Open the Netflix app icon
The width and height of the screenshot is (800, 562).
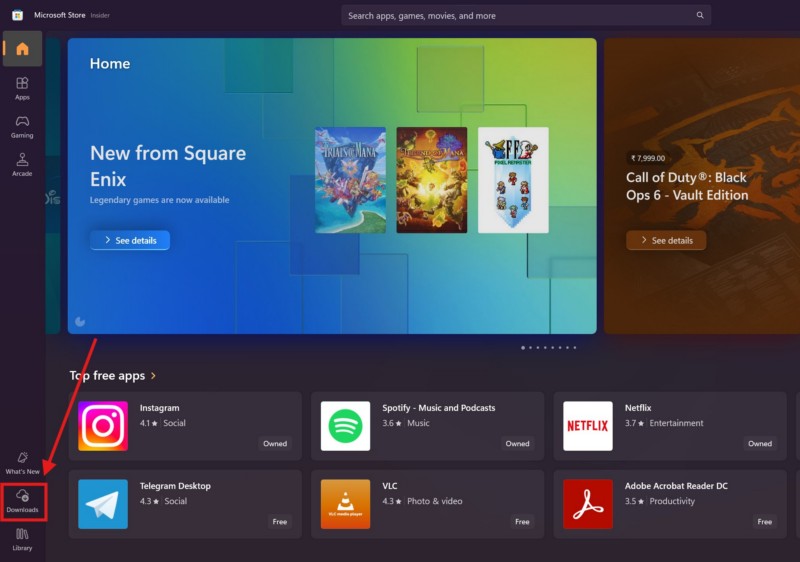coord(588,426)
